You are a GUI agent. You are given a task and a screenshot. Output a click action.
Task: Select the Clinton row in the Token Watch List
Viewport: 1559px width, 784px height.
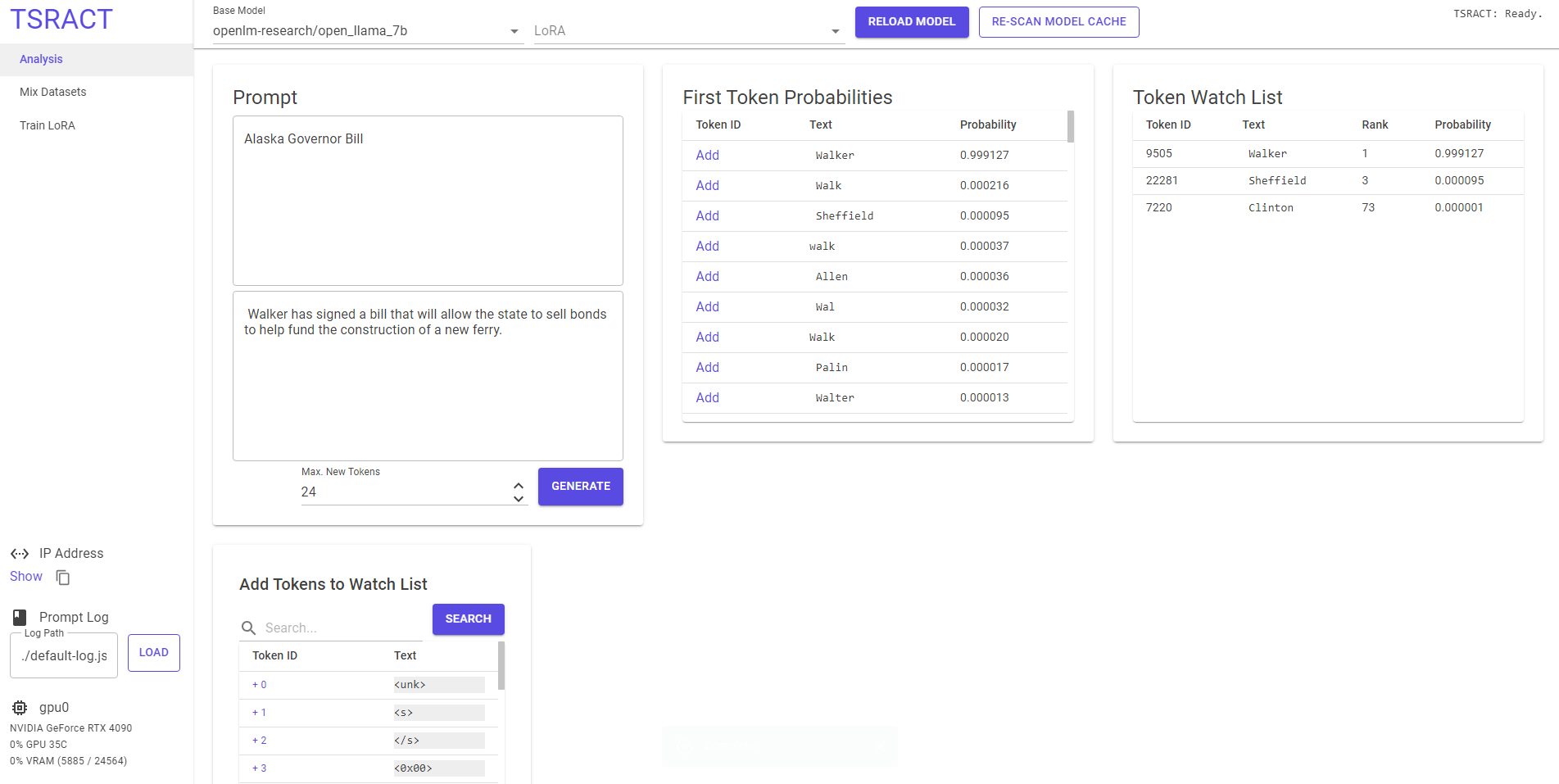pos(1328,208)
